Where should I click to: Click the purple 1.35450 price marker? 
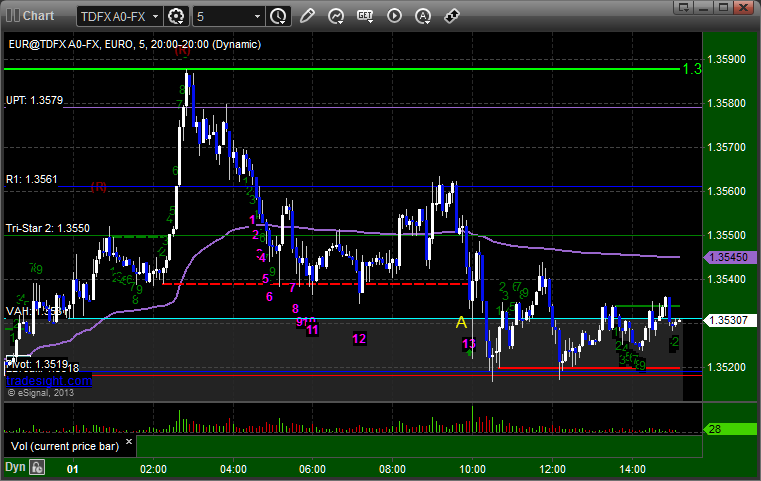pos(730,257)
